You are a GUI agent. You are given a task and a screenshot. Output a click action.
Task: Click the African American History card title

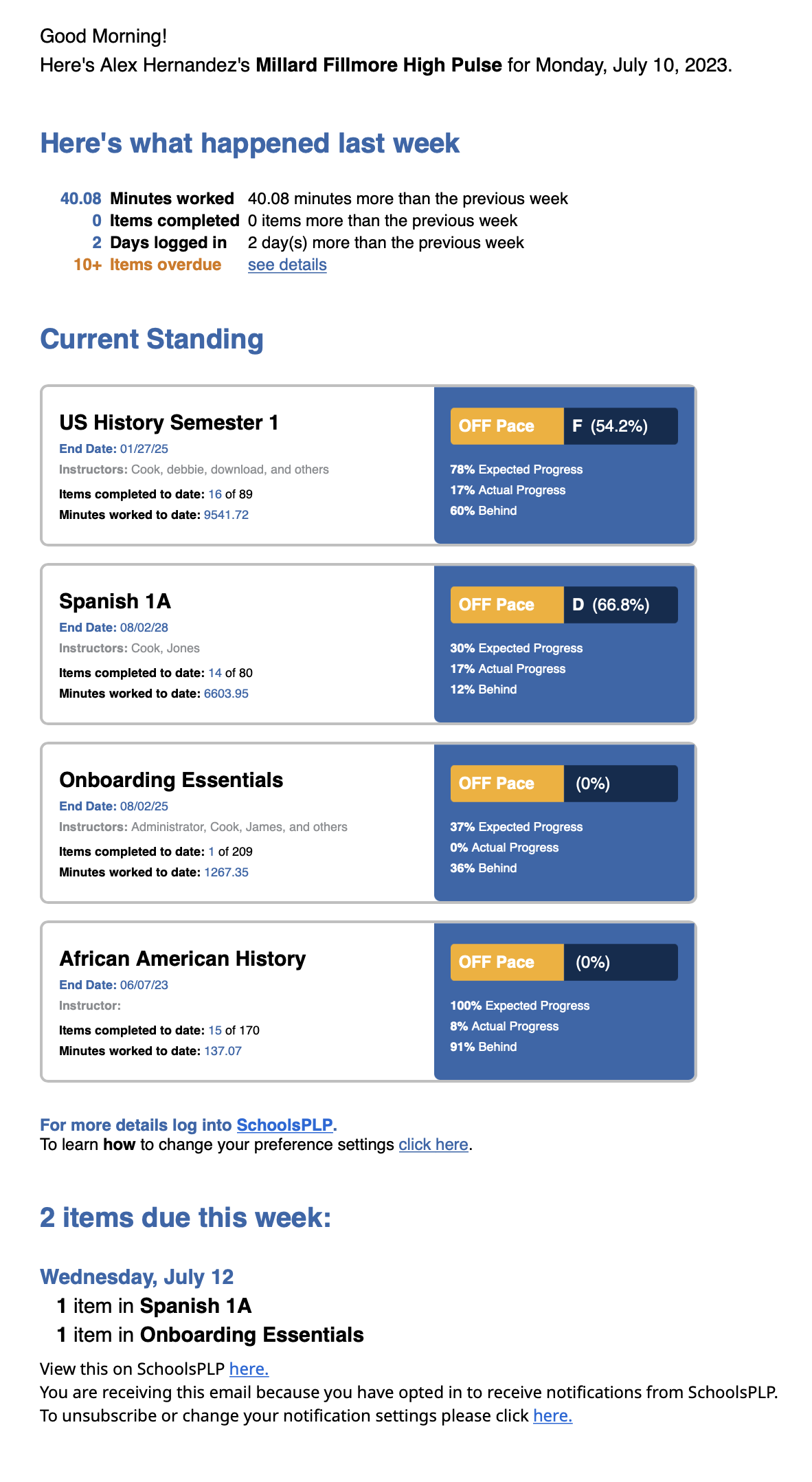coord(183,958)
